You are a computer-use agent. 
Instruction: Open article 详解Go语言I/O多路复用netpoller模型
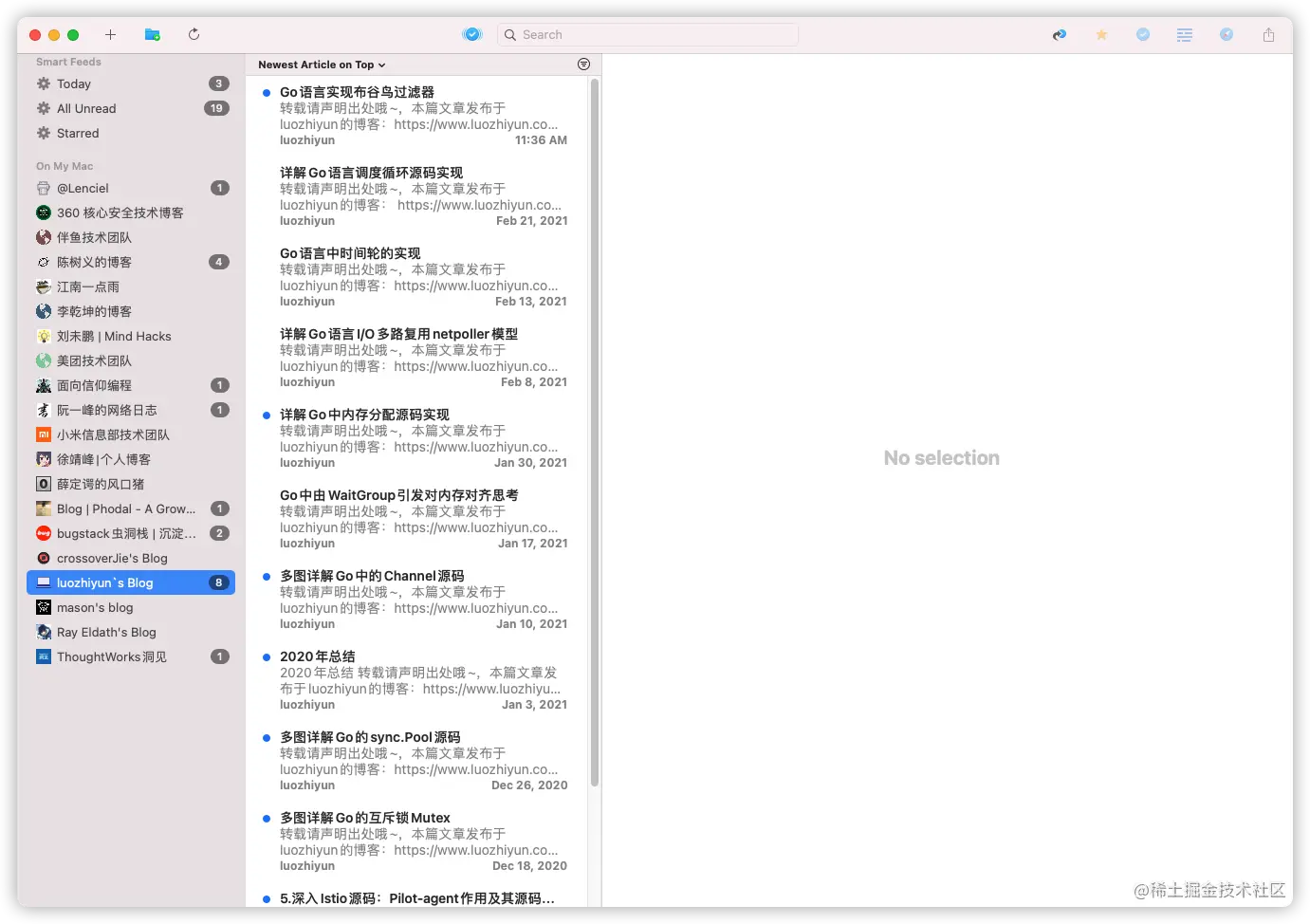[x=416, y=358]
